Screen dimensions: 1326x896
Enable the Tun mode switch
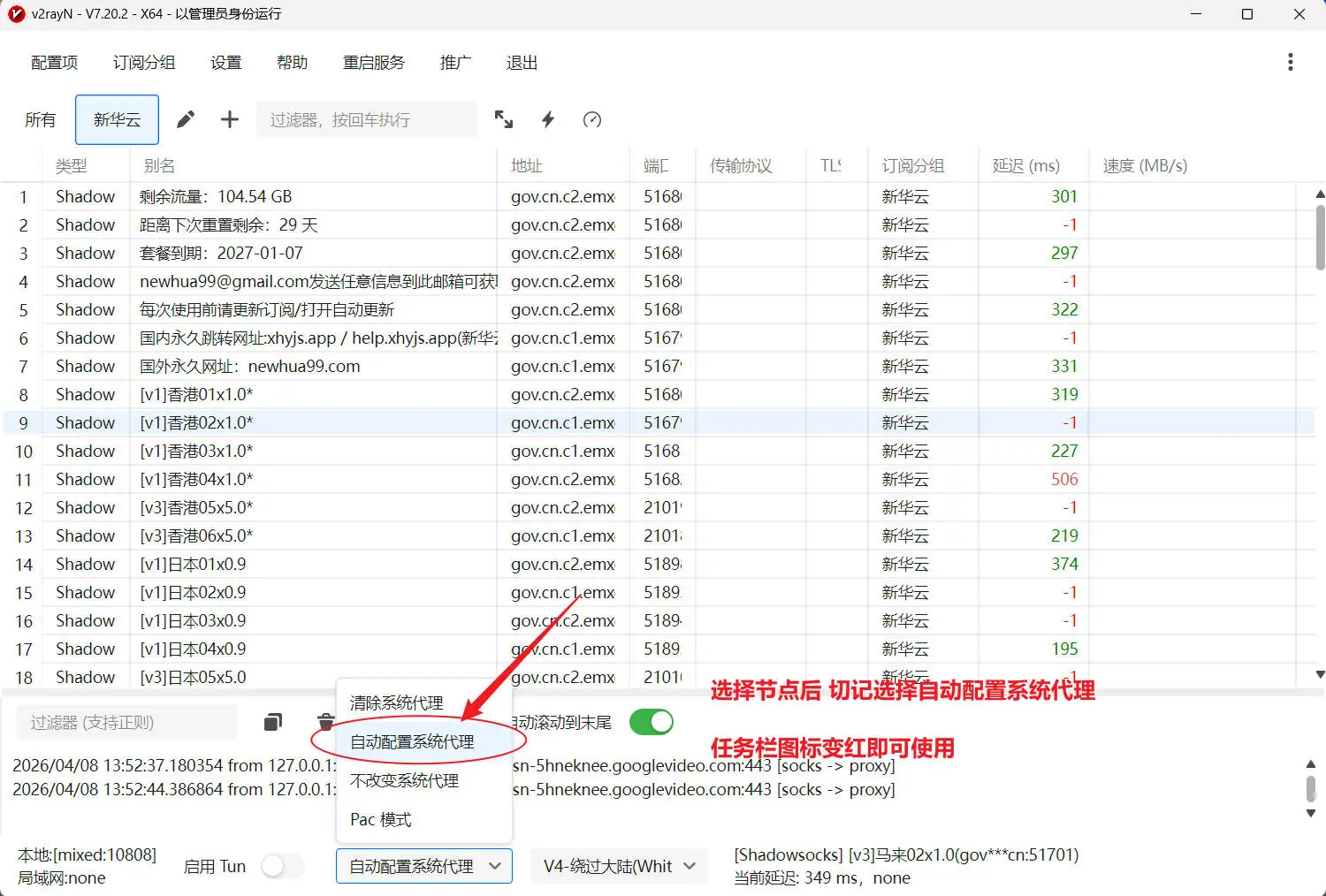click(282, 866)
